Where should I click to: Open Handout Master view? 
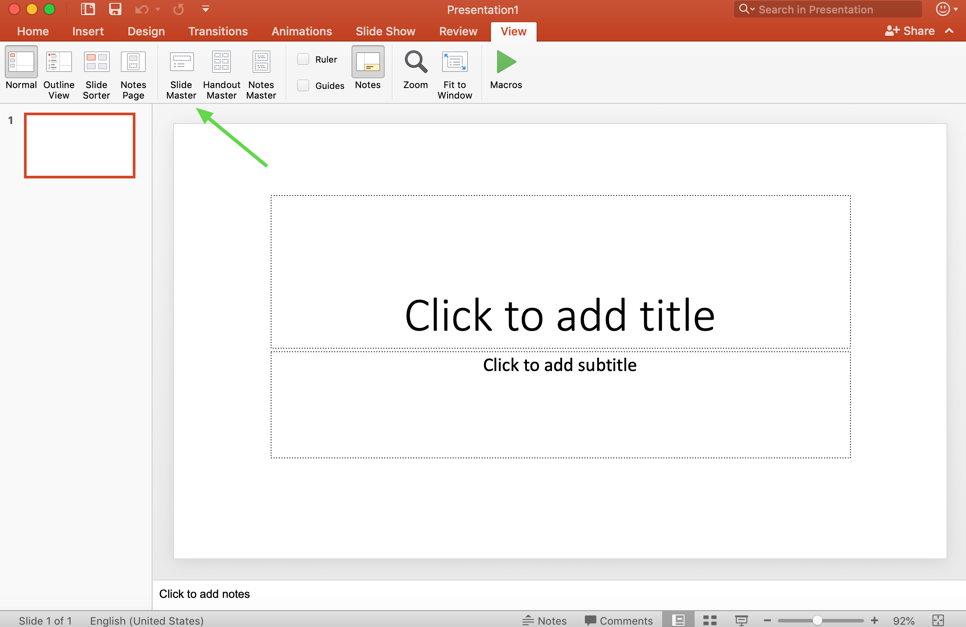click(x=221, y=74)
